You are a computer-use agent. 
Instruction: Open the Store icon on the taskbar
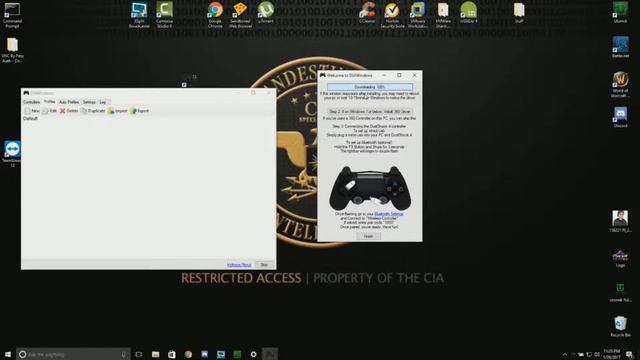point(172,354)
